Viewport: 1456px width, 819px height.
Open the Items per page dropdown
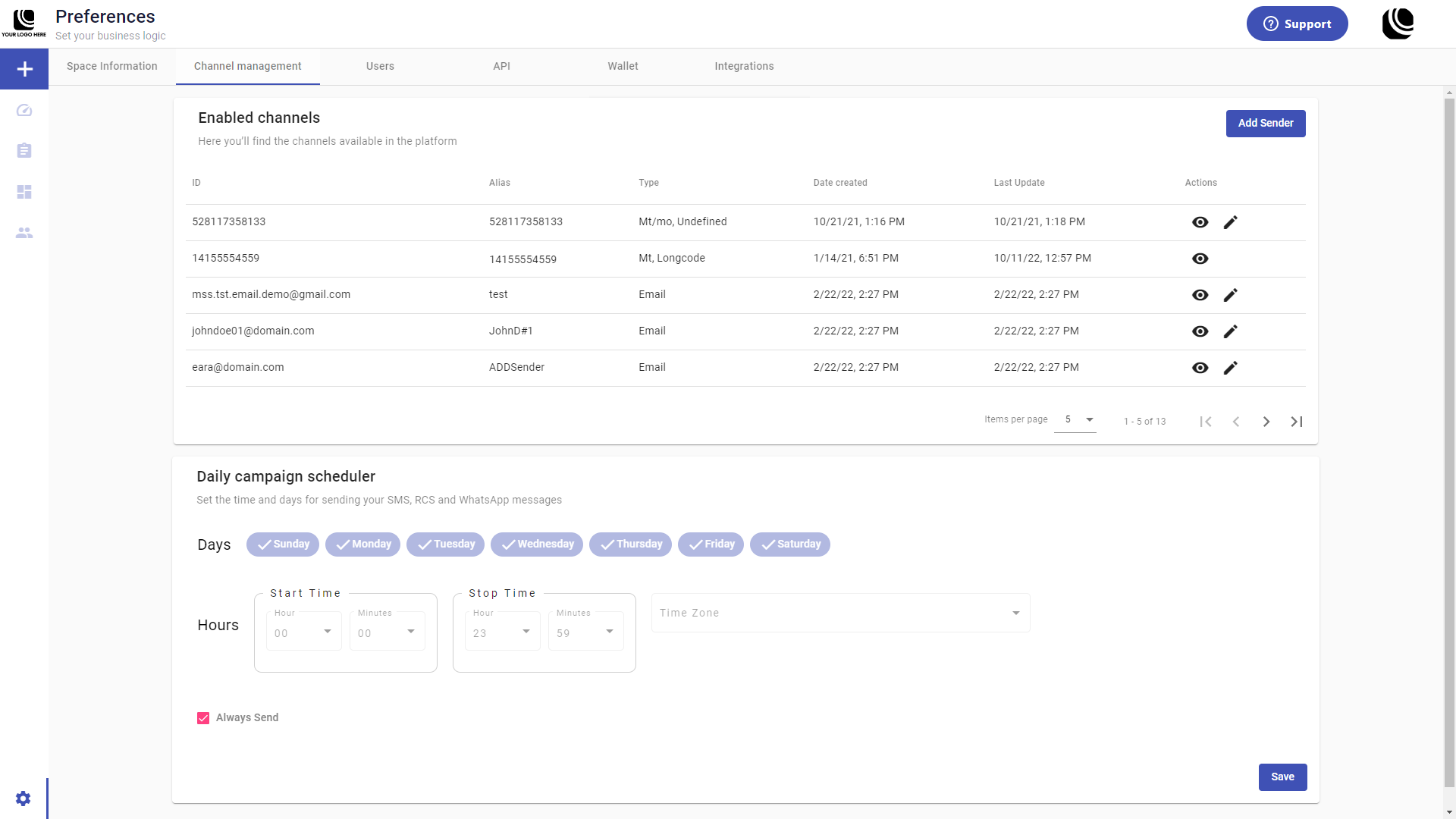click(1075, 420)
